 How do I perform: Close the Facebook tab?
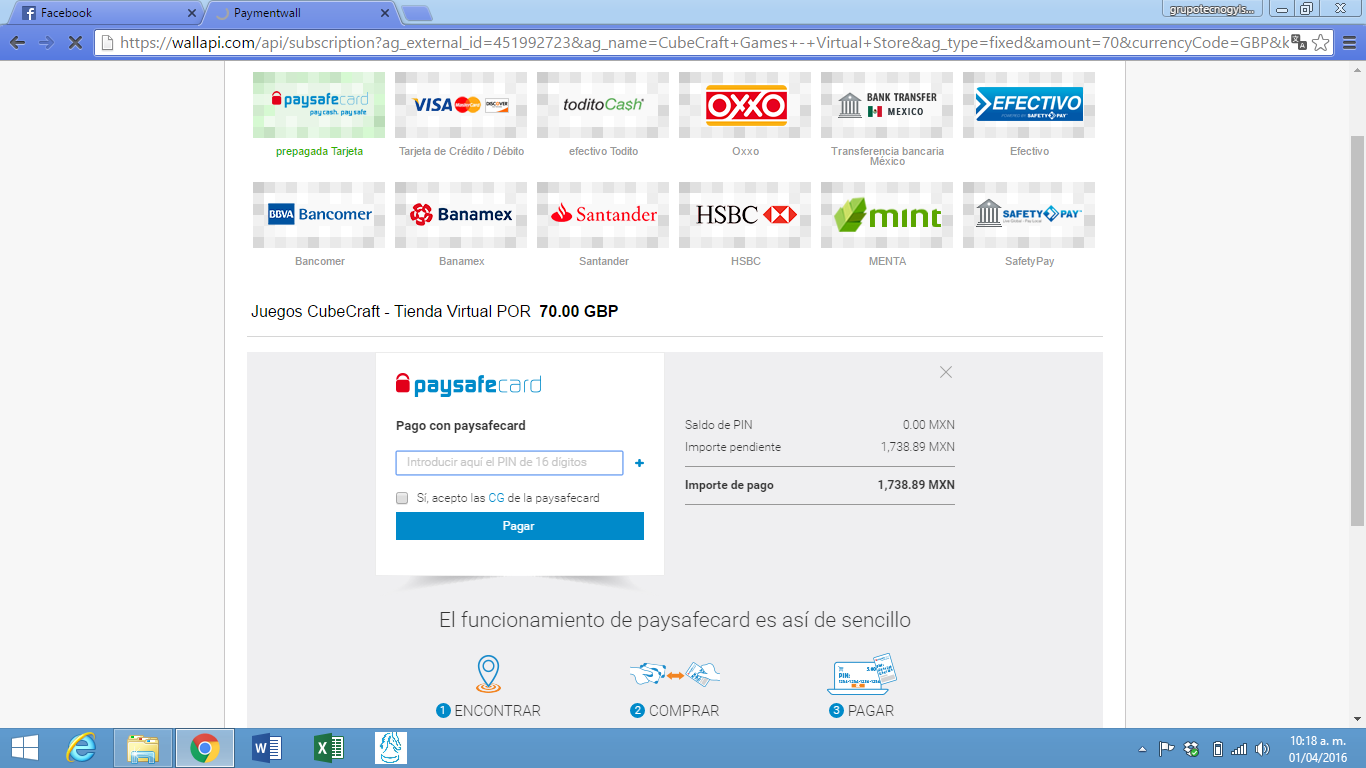coord(191,13)
